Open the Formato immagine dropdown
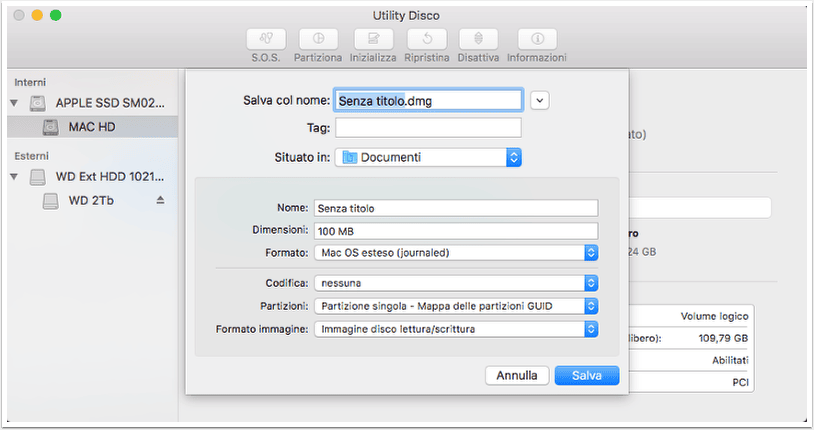The height and width of the screenshot is (430, 814). point(456,329)
